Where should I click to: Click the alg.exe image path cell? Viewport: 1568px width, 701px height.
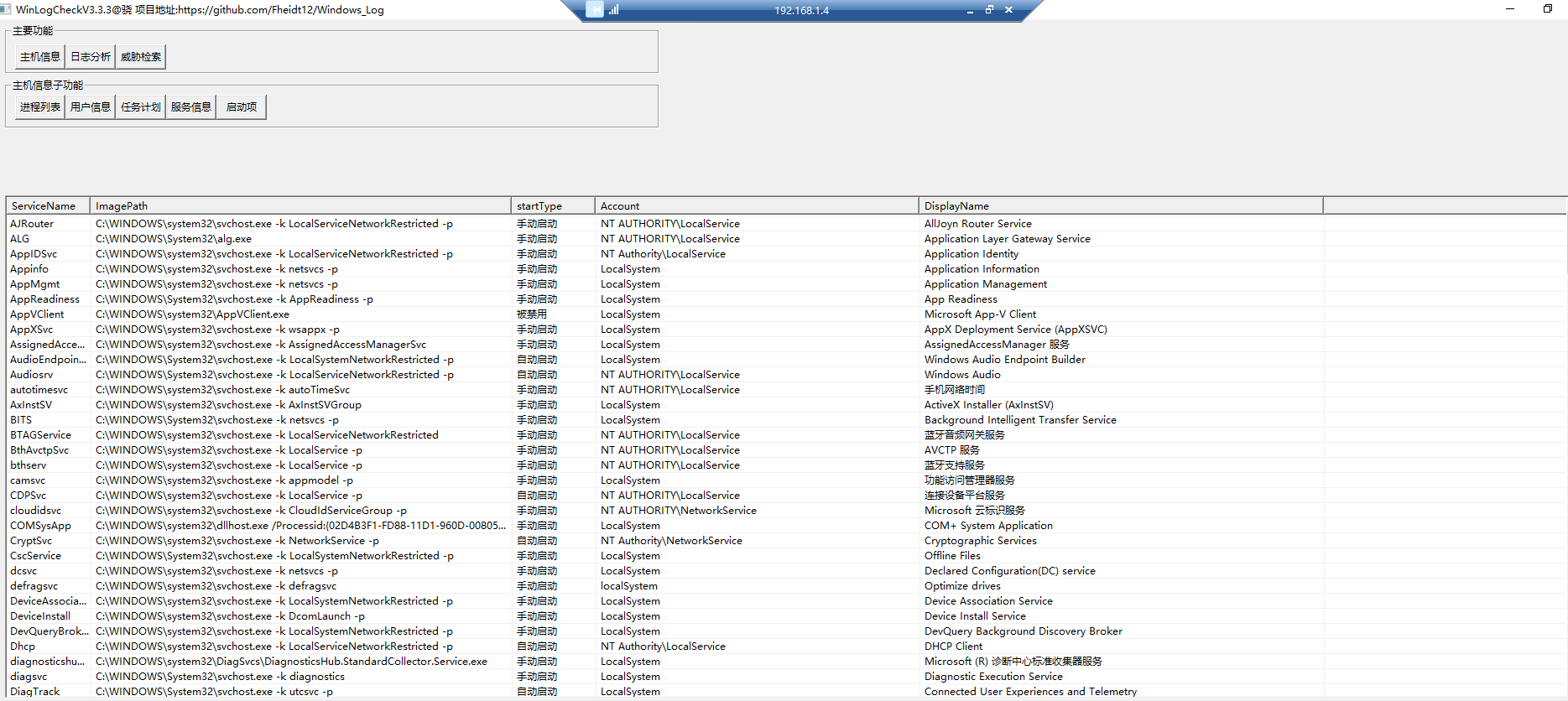[174, 239]
